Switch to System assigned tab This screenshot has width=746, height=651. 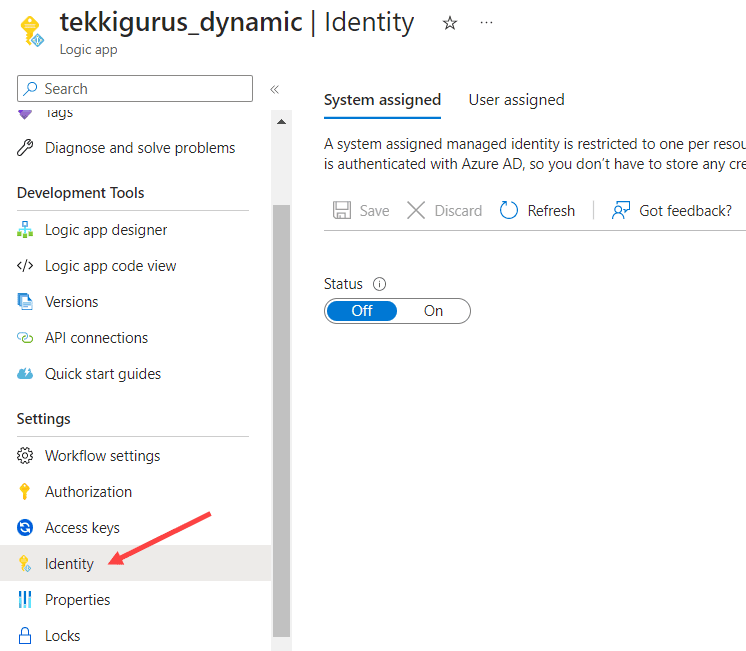[383, 100]
